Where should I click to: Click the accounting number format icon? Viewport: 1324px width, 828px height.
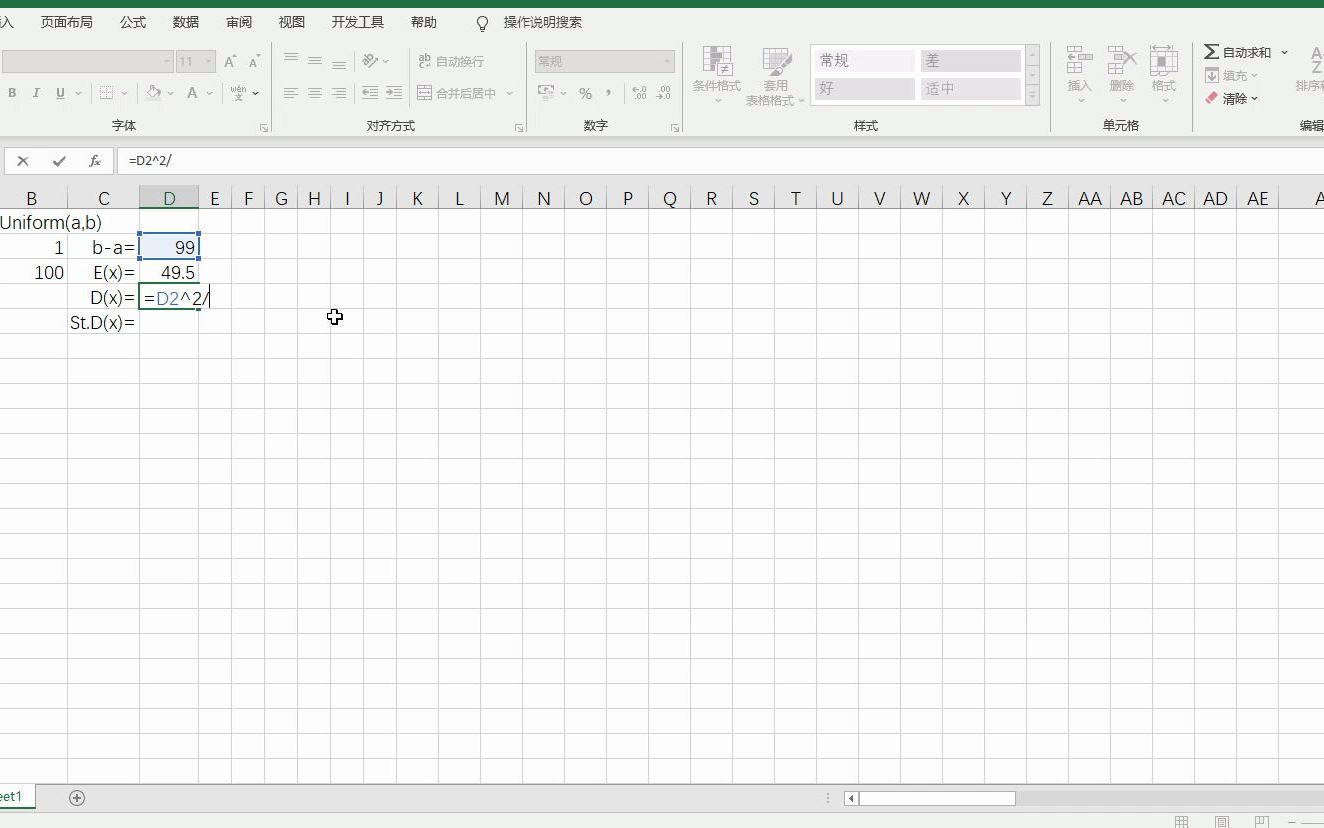point(546,93)
